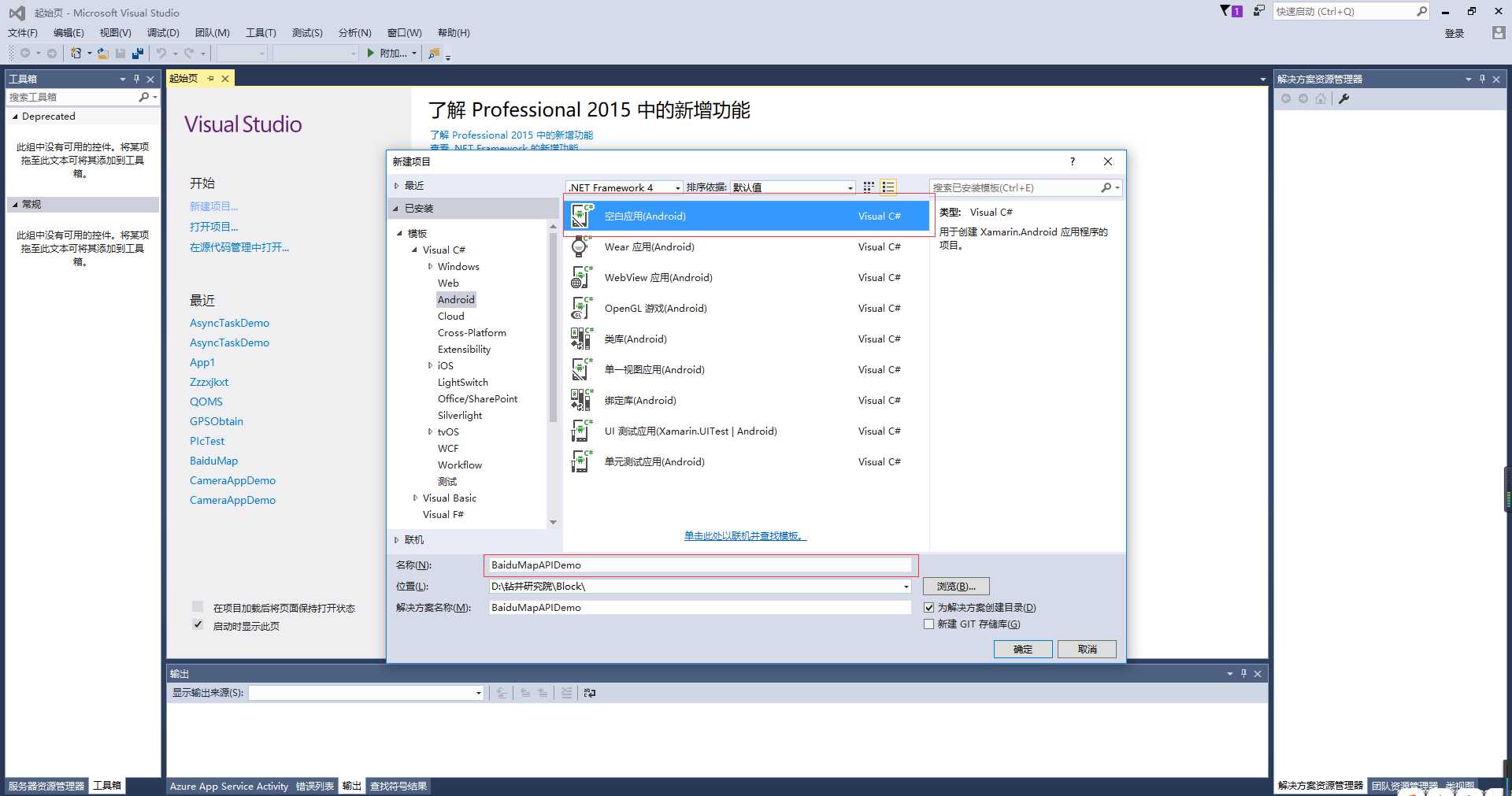
Task: Collapse the Deprecated toolbox group
Action: 15,117
